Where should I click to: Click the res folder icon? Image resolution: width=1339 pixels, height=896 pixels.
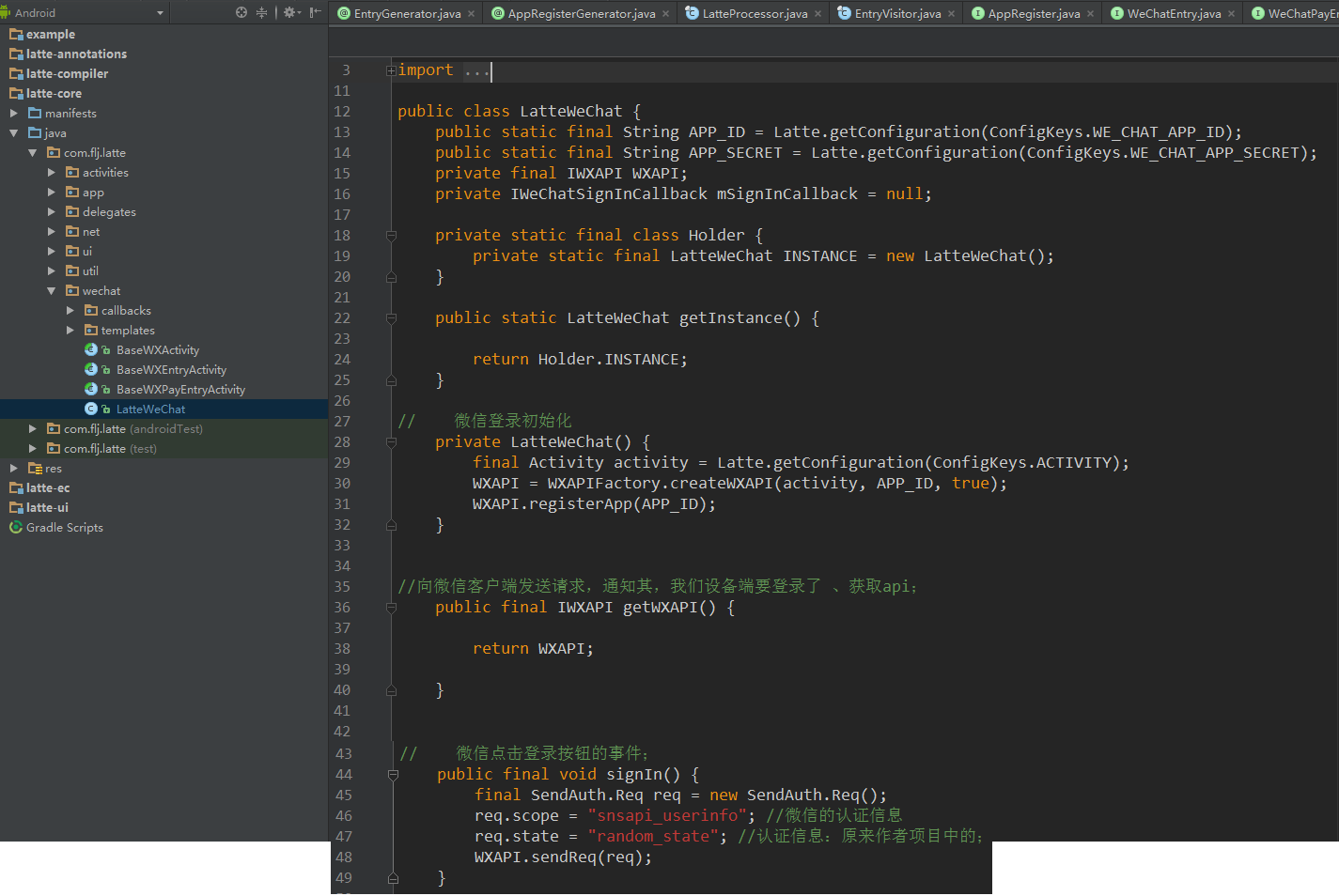(35, 468)
